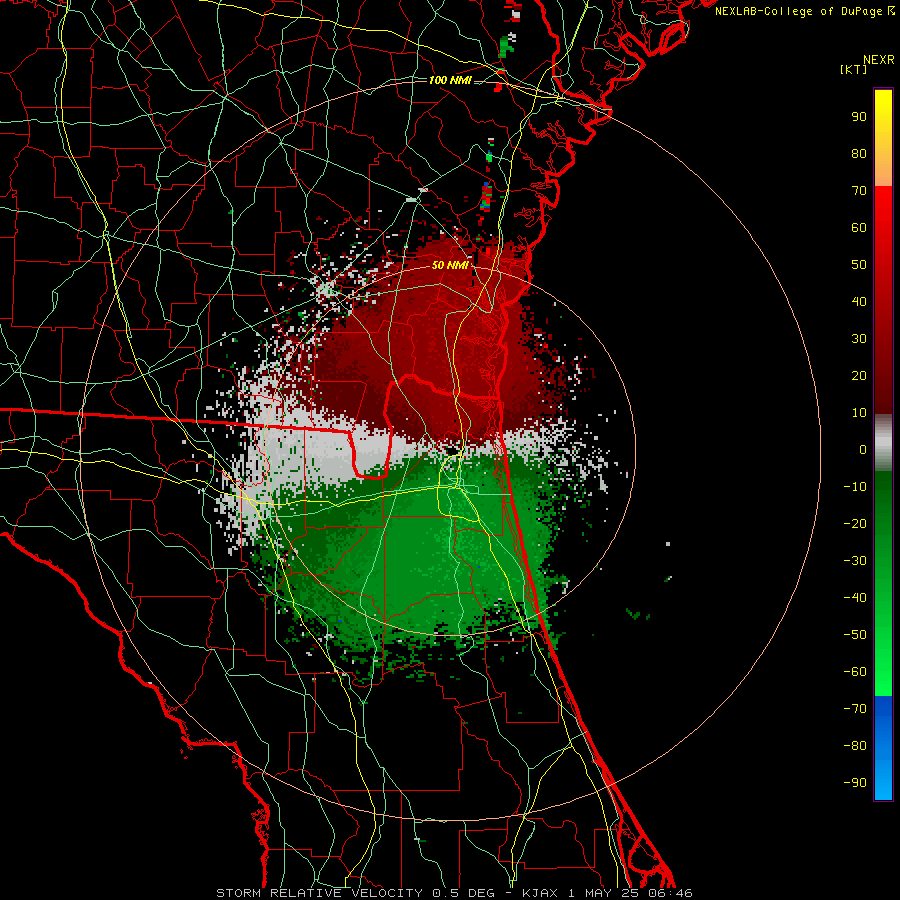Click the 30 value on the velocity scale
Image resolution: width=900 pixels, height=900 pixels.
coord(859,339)
